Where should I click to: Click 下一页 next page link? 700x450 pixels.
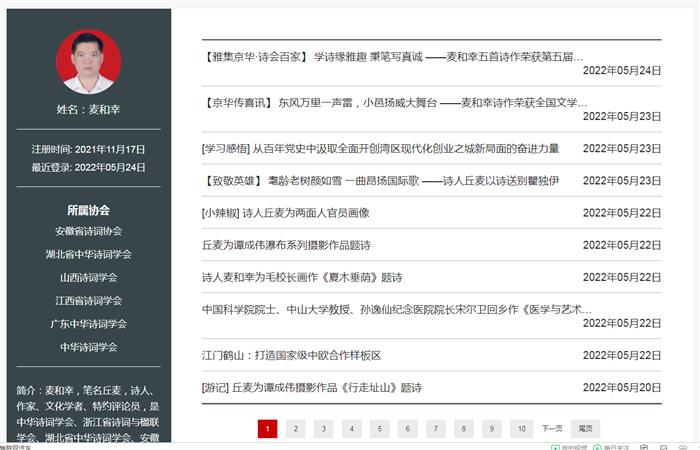552,429
